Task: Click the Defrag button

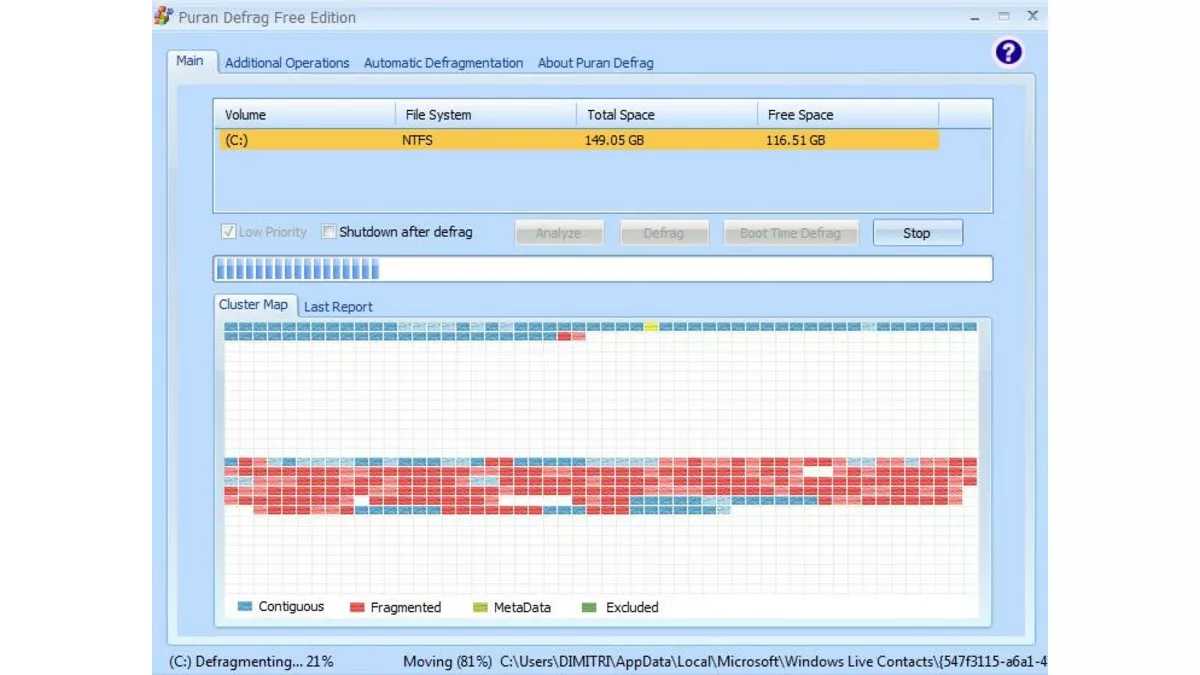Action: pyautogui.click(x=664, y=232)
